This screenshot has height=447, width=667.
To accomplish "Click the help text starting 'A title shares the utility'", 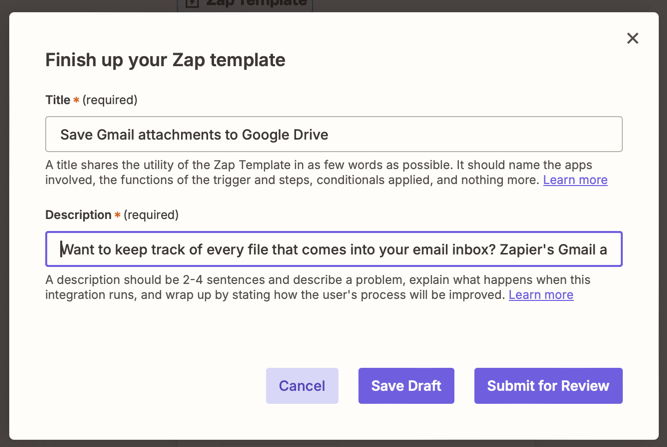I will coord(326,172).
